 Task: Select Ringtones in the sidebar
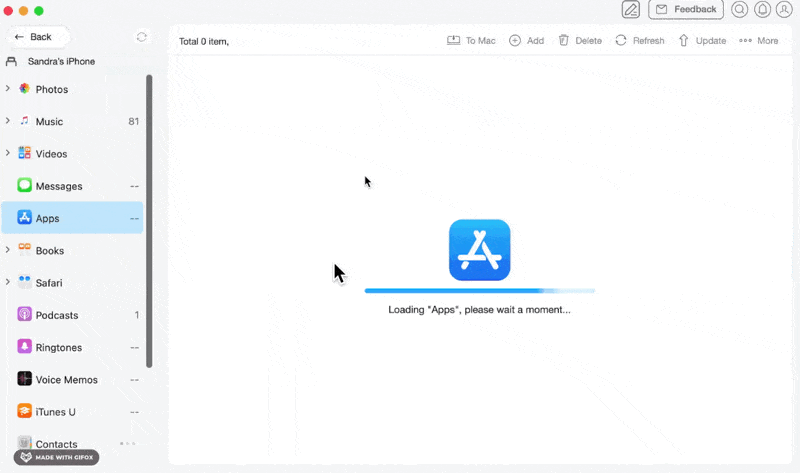(x=72, y=347)
